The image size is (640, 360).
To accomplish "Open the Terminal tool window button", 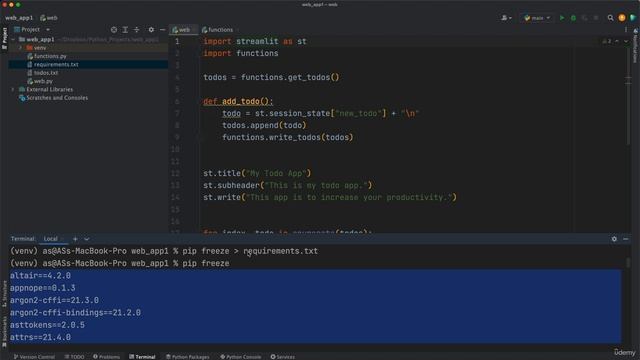I will pyautogui.click(x=142, y=357).
